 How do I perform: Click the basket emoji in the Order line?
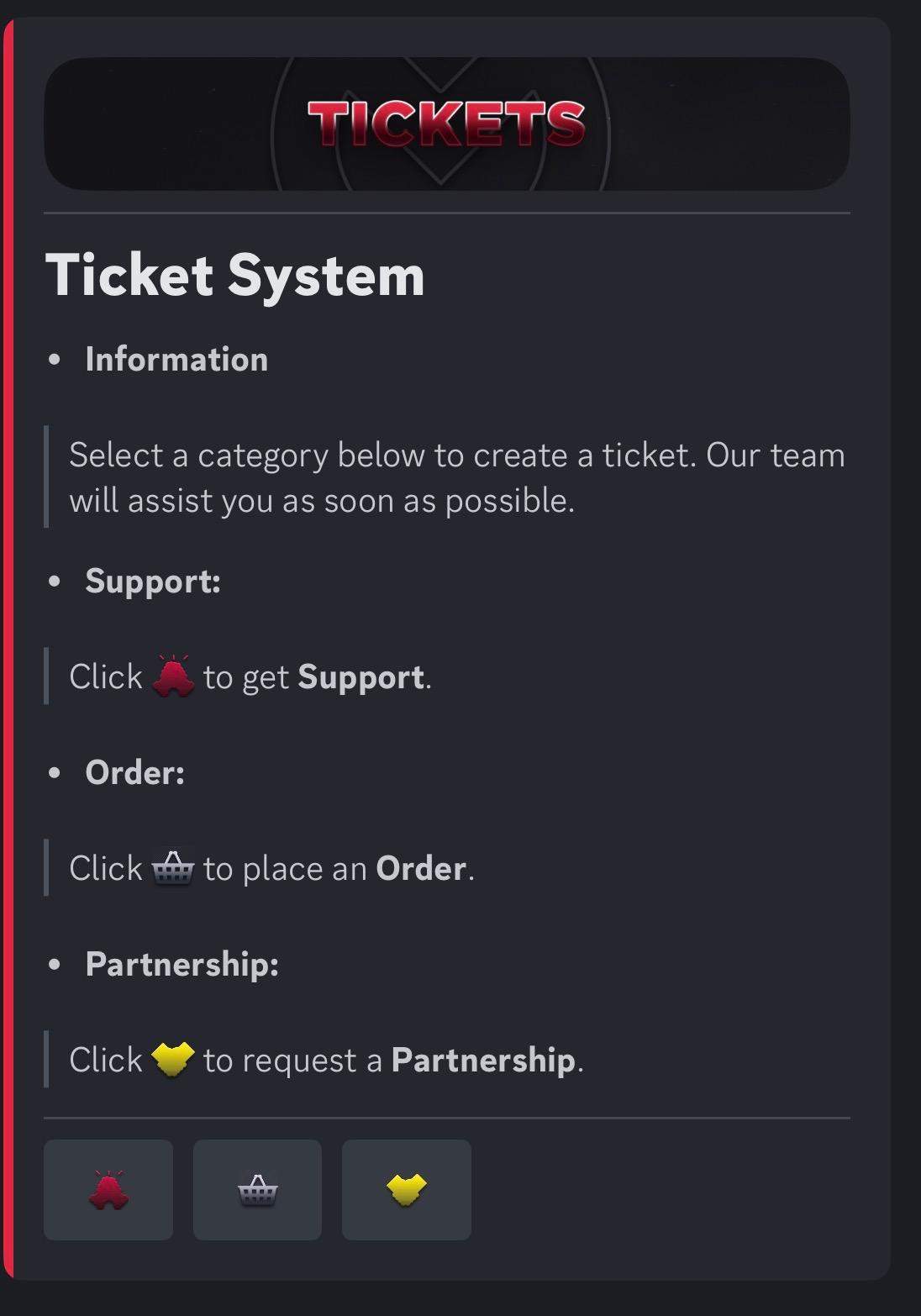tap(174, 868)
